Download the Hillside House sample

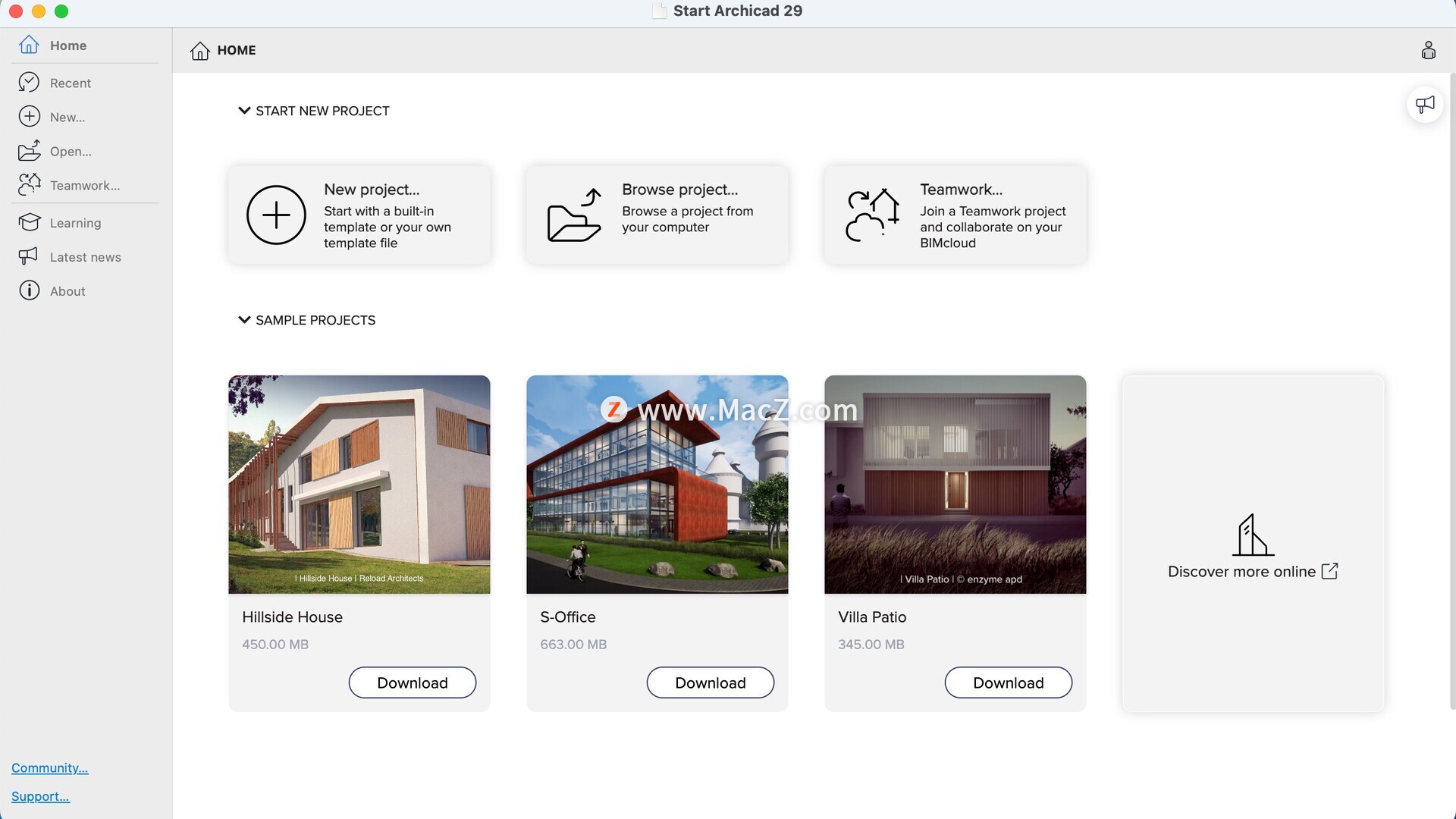[412, 682]
